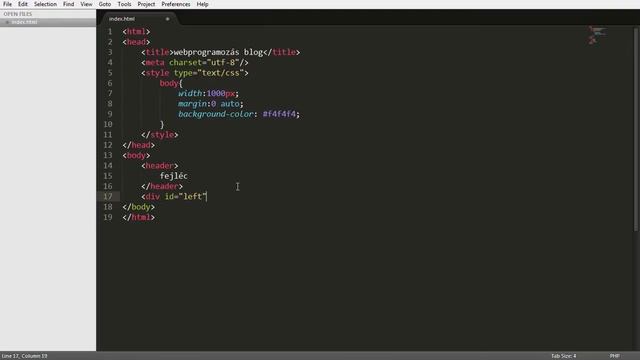Click the margin:0 auto declaration

(x=211, y=104)
